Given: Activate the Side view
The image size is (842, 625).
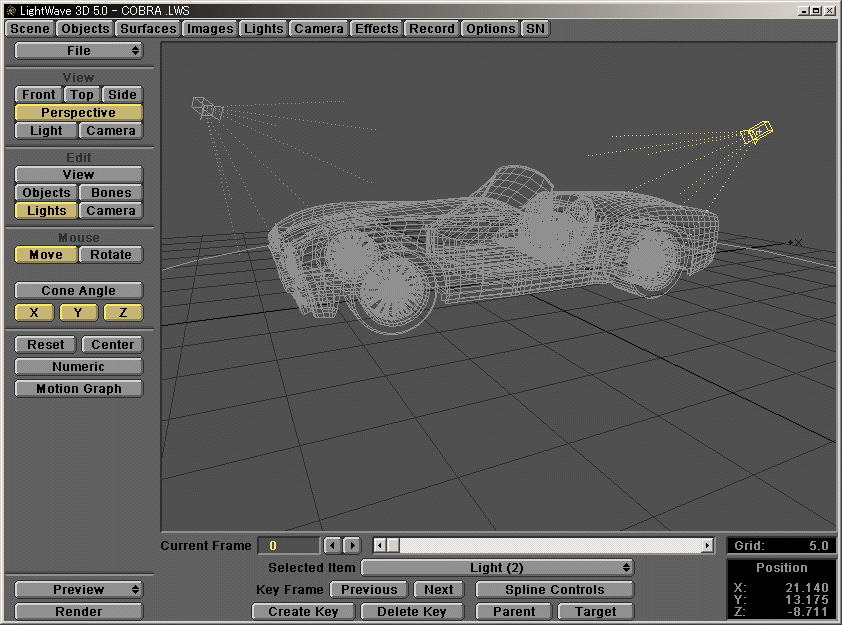Looking at the screenshot, I should click(x=121, y=94).
